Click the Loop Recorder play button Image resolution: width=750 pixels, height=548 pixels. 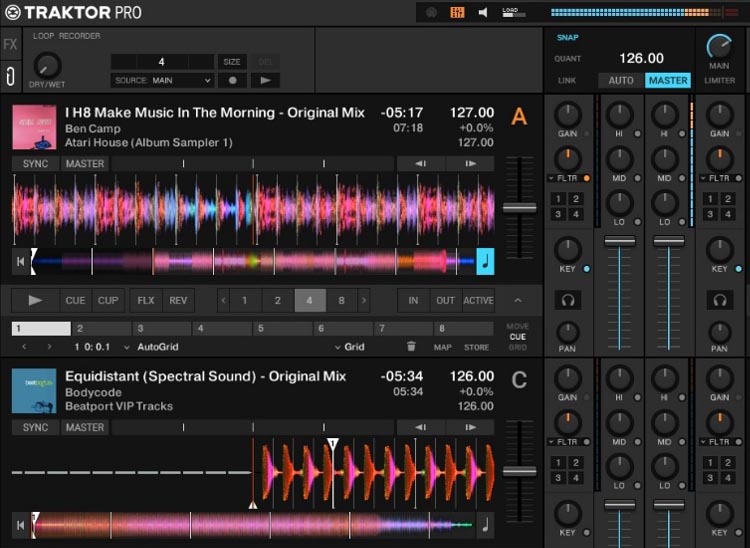pyautogui.click(x=265, y=80)
